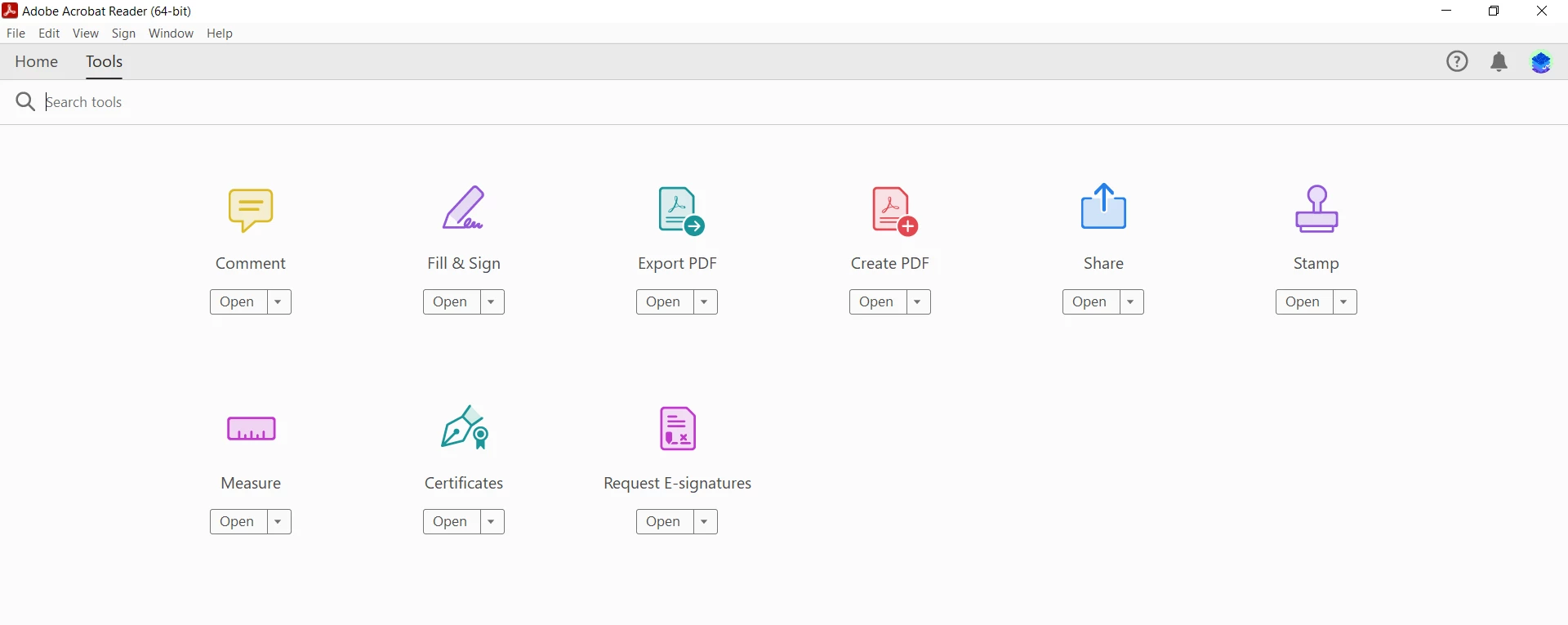Click Open under Share
Viewport: 1568px width, 625px height.
coord(1090,302)
